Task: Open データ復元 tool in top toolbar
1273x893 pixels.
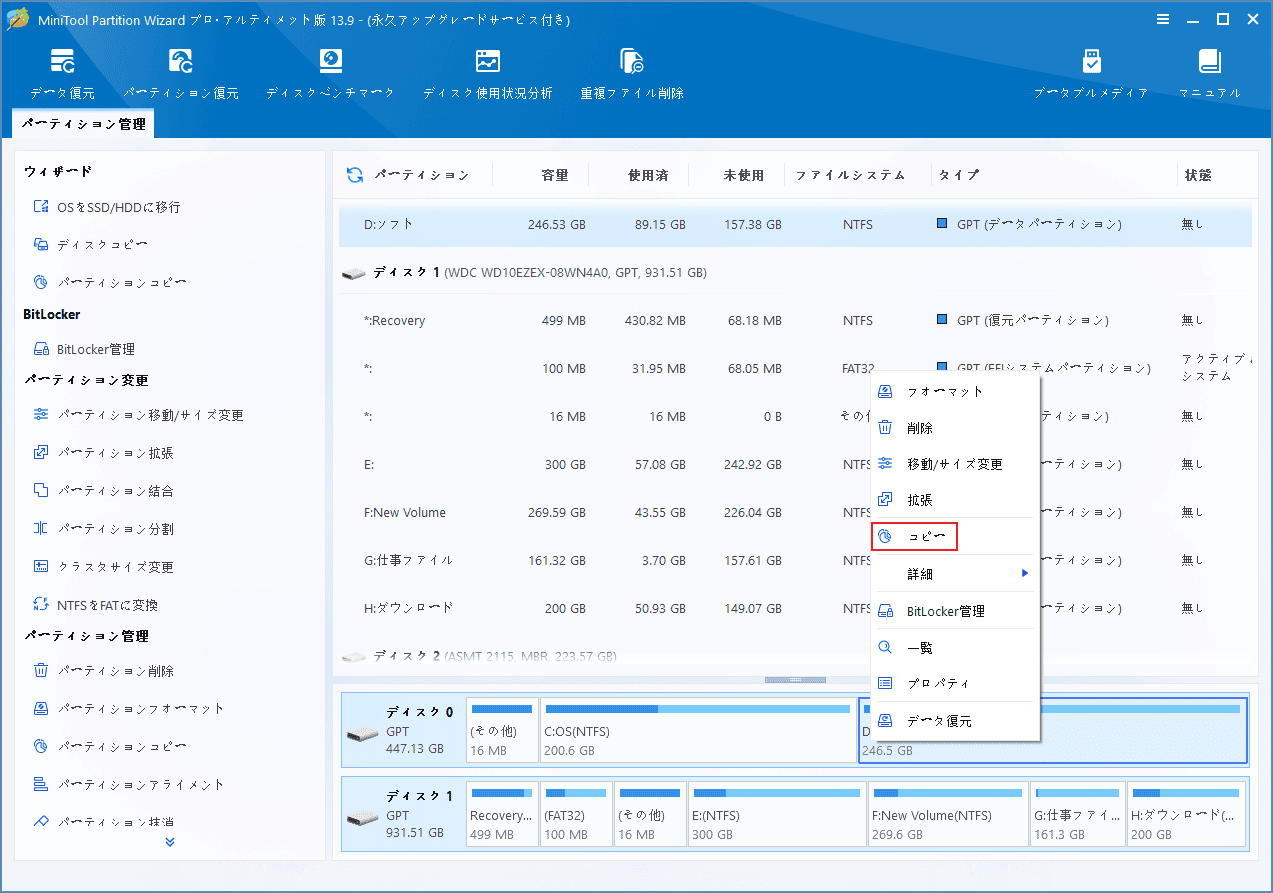Action: tap(62, 73)
